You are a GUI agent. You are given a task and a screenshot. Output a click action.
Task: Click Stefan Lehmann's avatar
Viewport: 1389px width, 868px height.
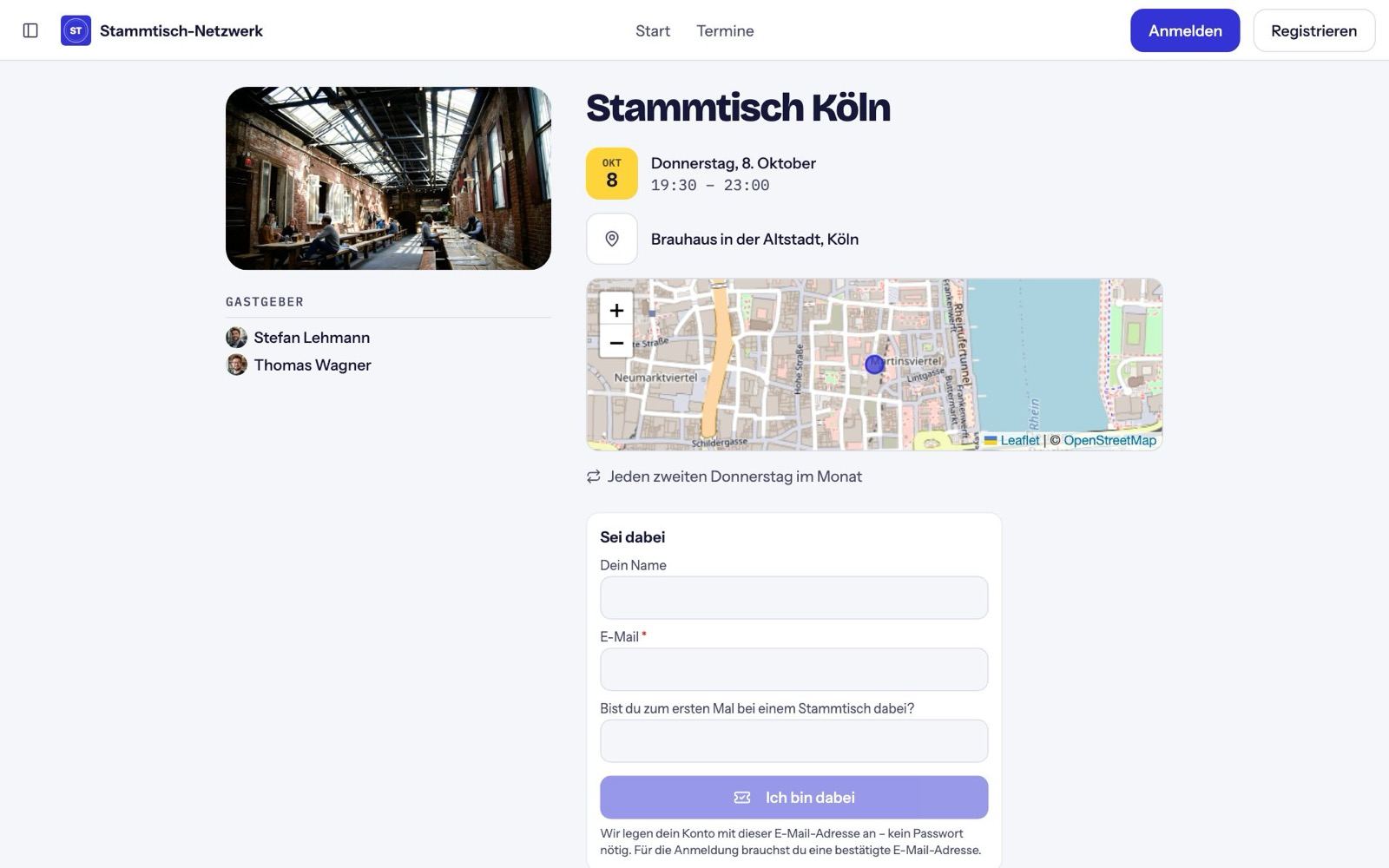tap(236, 338)
